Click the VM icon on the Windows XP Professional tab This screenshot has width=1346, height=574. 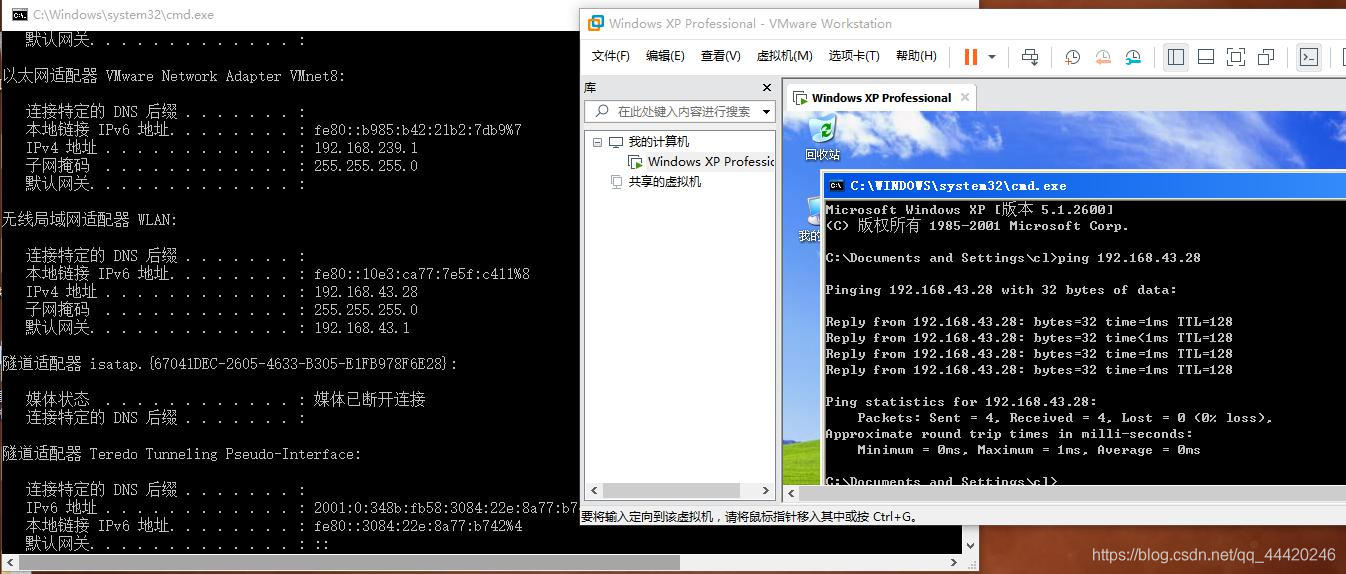point(800,98)
